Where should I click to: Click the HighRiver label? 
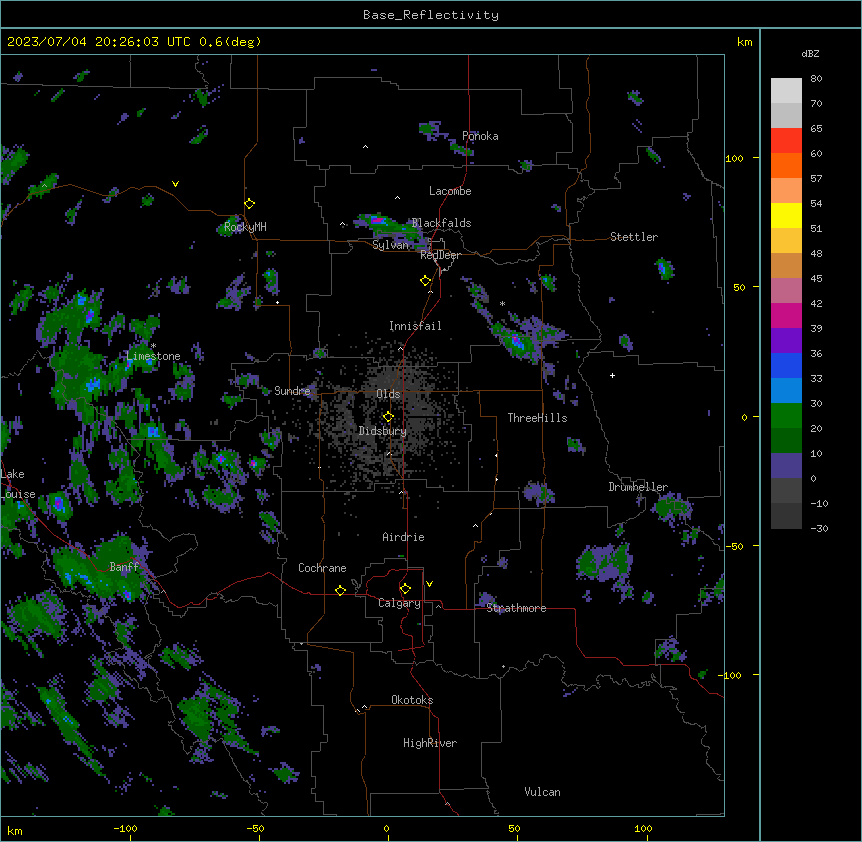pos(430,743)
